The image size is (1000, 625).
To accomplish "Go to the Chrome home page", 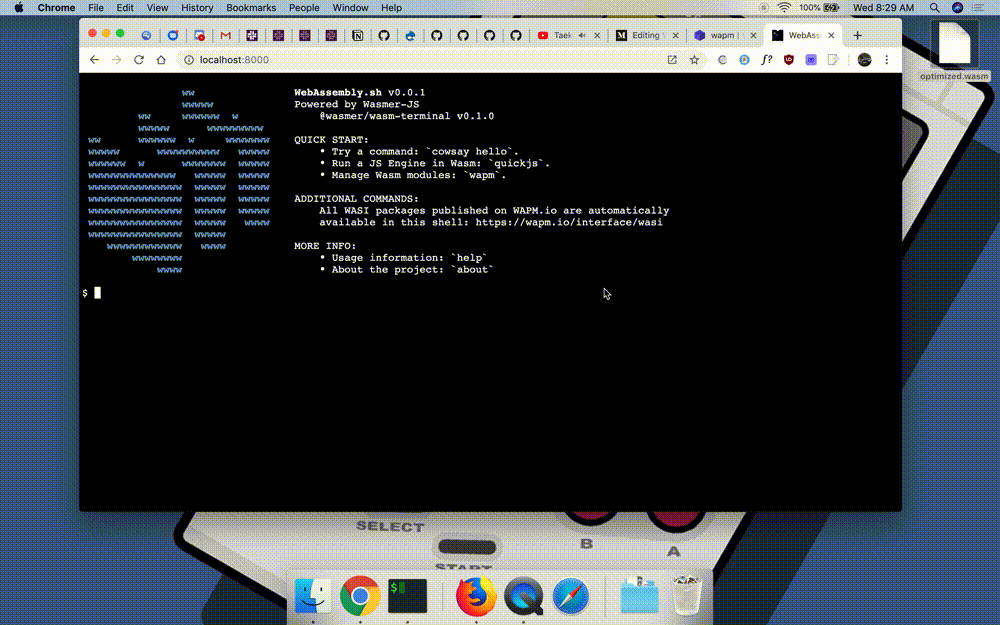I will click(x=161, y=59).
